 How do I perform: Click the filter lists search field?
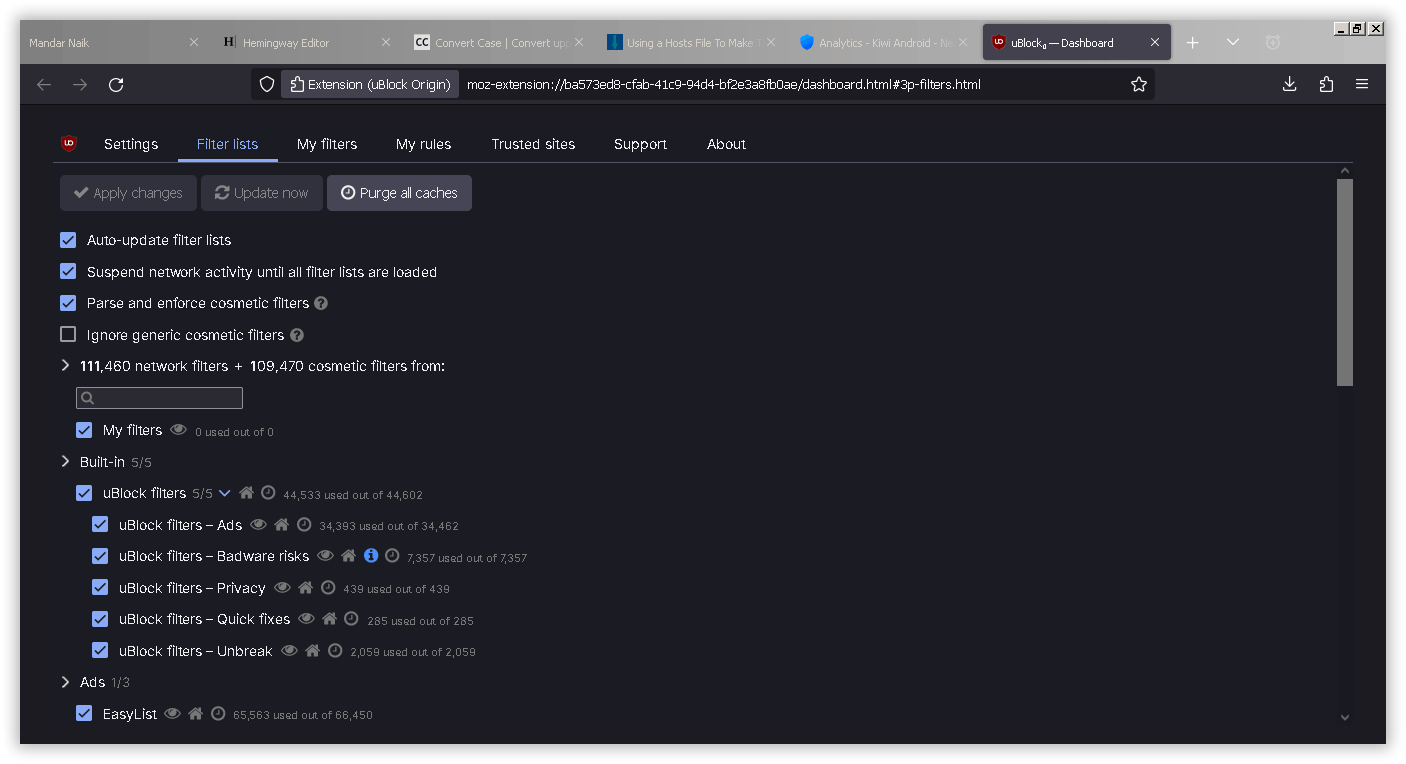[x=159, y=398]
